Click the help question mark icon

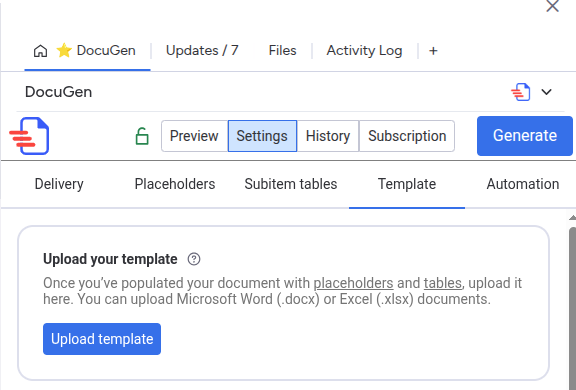194,259
